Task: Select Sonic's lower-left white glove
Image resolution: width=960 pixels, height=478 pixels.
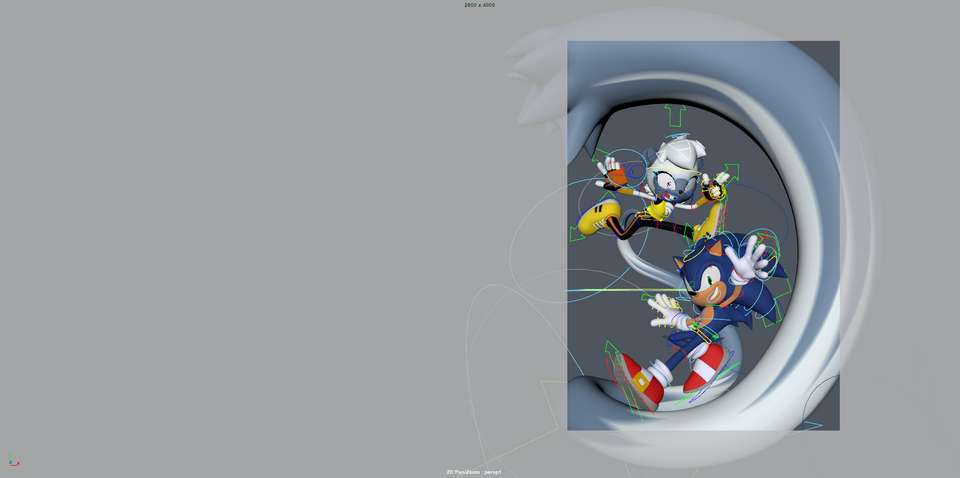Action: point(662,311)
